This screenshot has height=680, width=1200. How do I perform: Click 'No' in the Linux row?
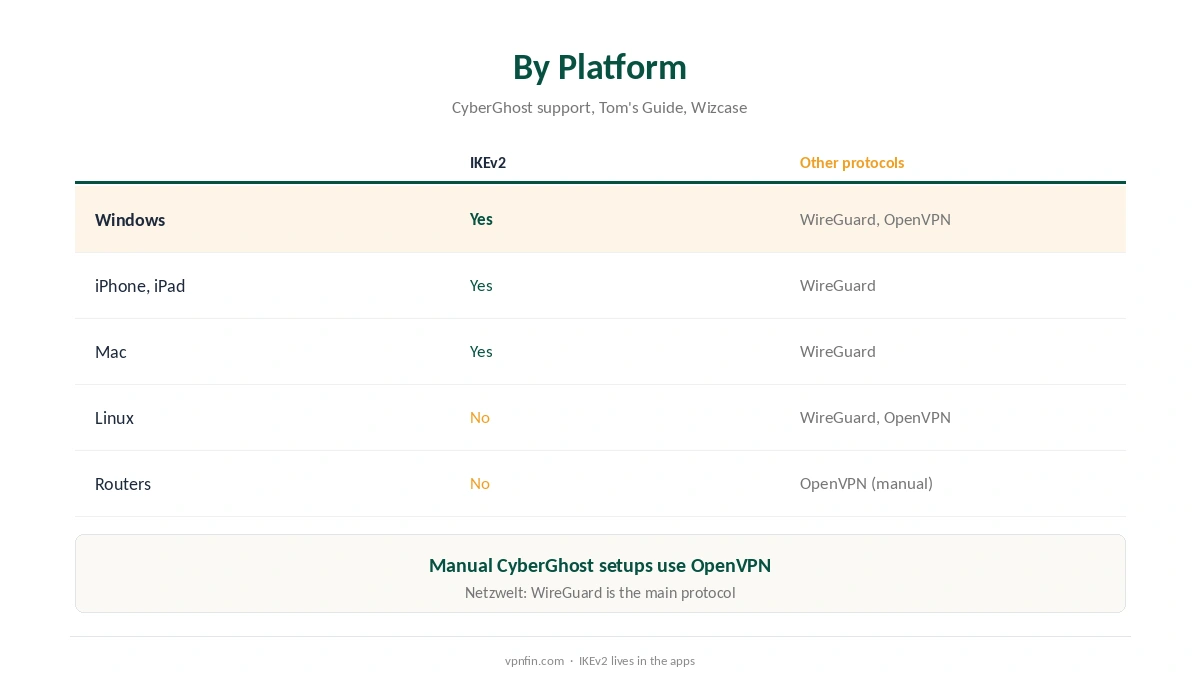480,417
